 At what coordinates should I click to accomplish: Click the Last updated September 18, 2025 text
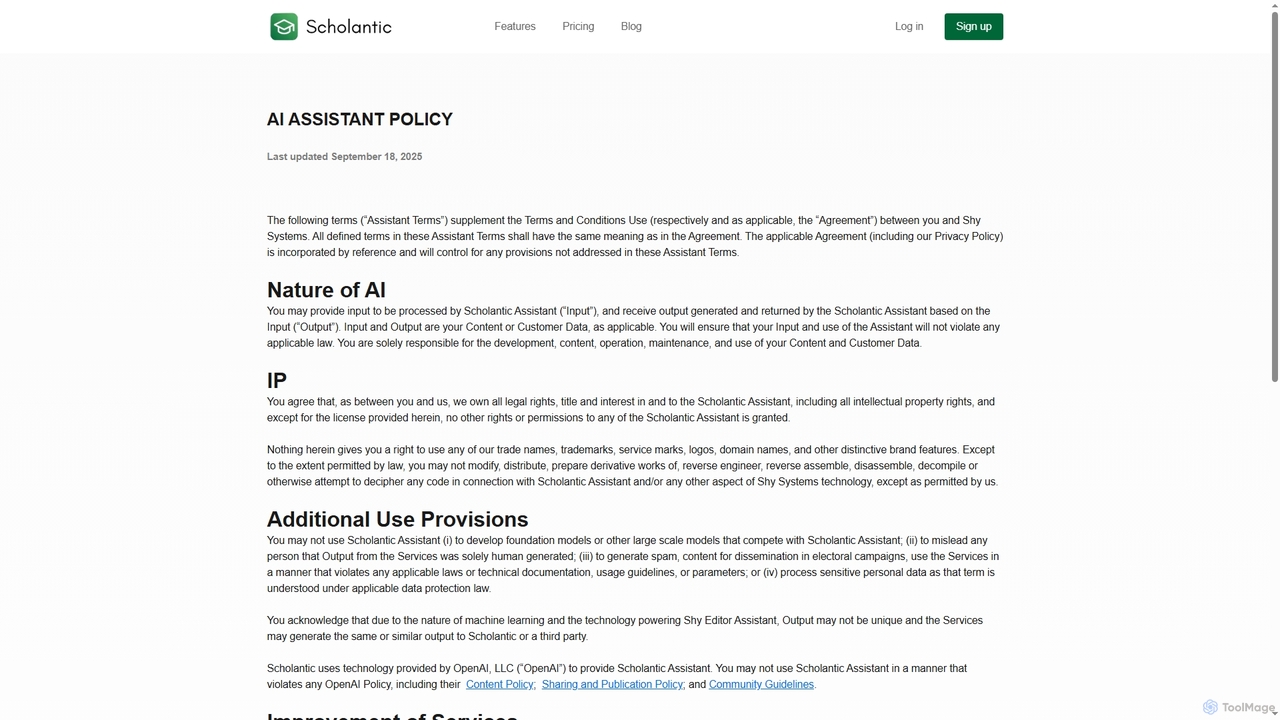click(344, 156)
